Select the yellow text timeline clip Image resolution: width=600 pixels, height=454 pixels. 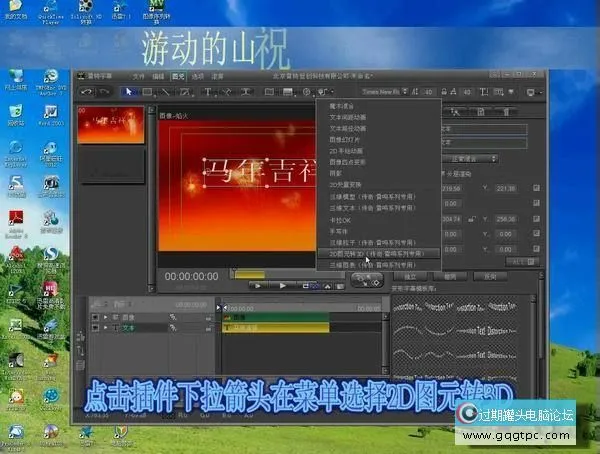tap(276, 328)
